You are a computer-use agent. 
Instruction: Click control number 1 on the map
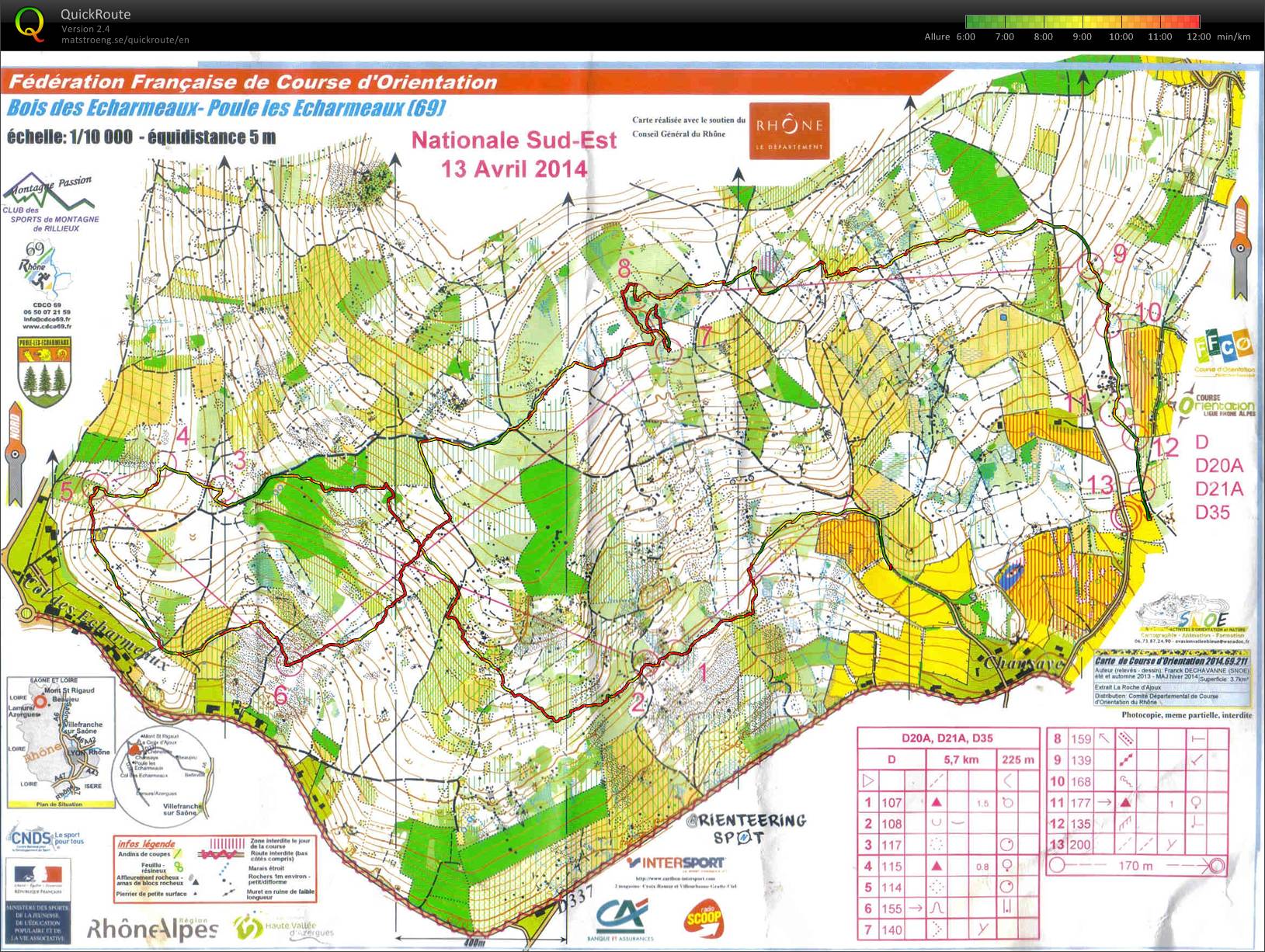(x=705, y=672)
